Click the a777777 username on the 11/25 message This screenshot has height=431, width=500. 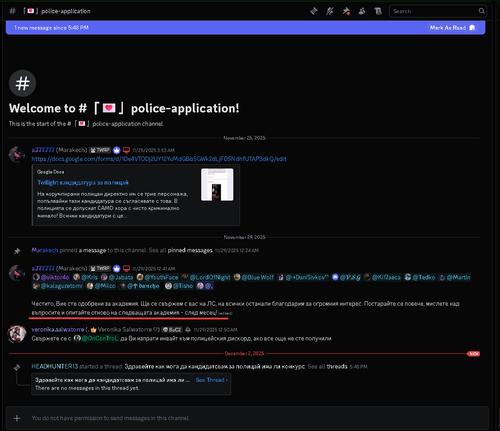click(x=43, y=150)
